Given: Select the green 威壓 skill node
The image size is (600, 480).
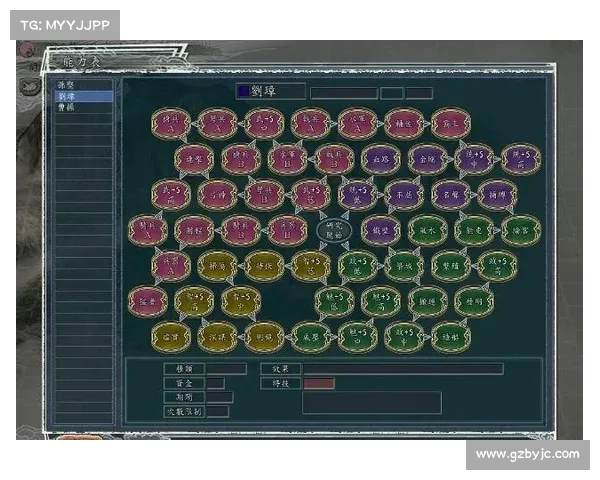Looking at the screenshot, I should 311,336.
